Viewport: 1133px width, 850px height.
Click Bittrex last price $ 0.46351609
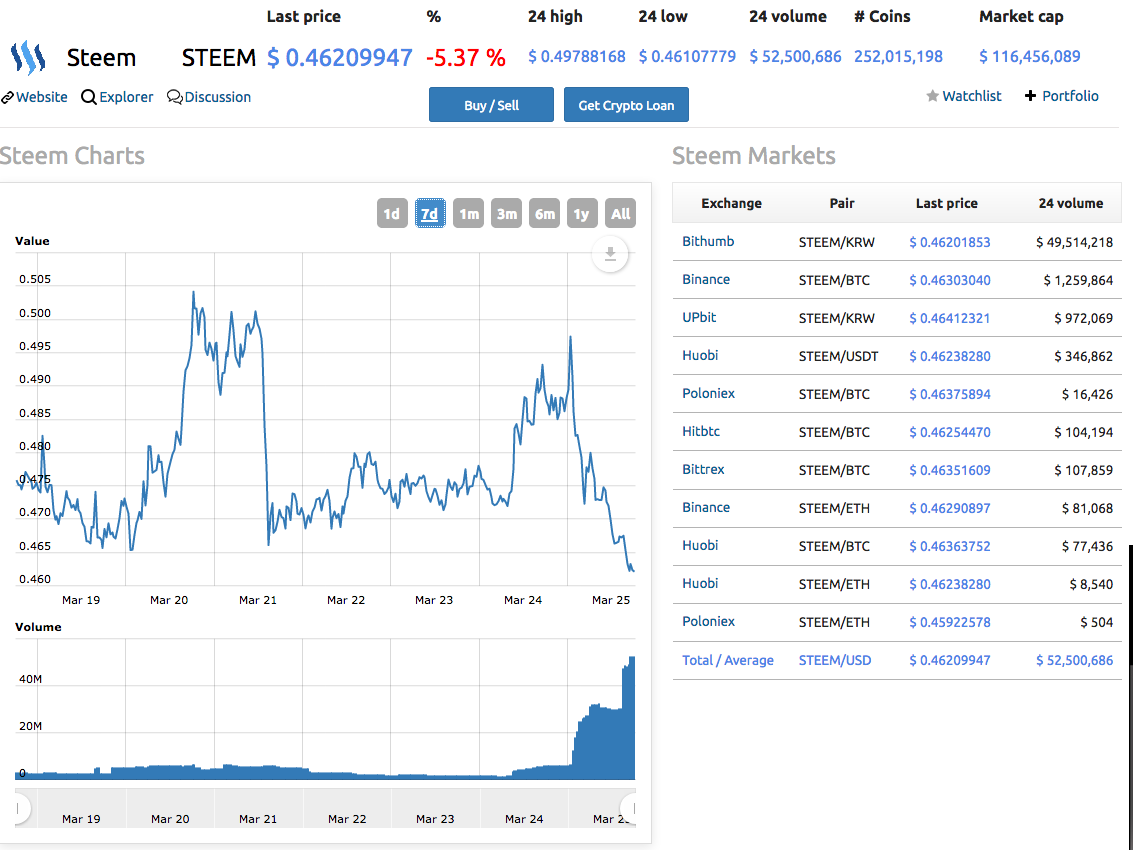949,470
